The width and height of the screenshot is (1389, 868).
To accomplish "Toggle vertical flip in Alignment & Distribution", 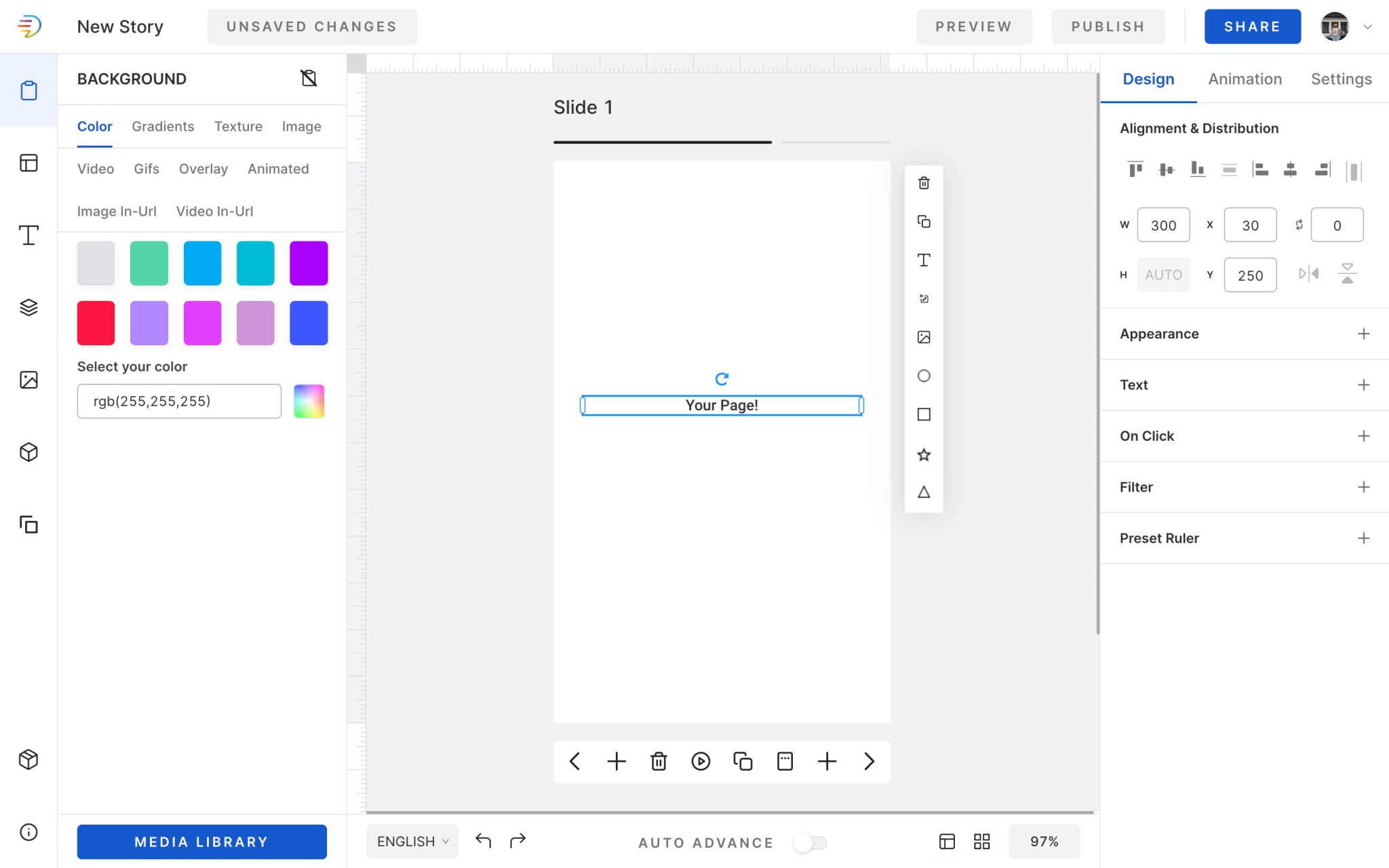I will pyautogui.click(x=1347, y=273).
